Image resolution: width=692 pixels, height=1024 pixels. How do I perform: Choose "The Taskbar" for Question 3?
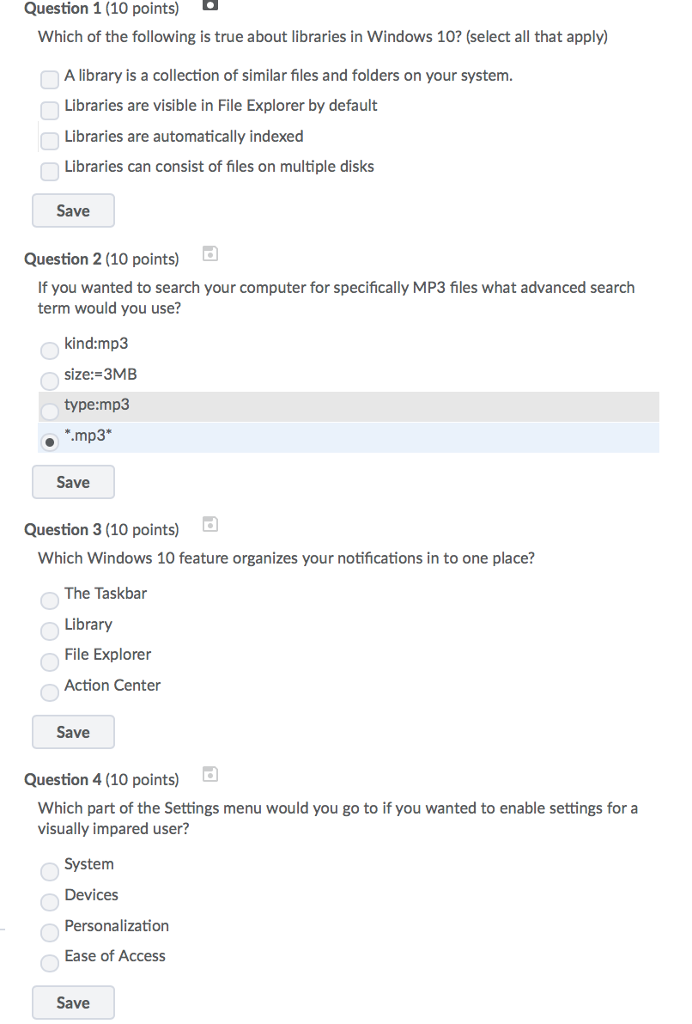(49, 600)
